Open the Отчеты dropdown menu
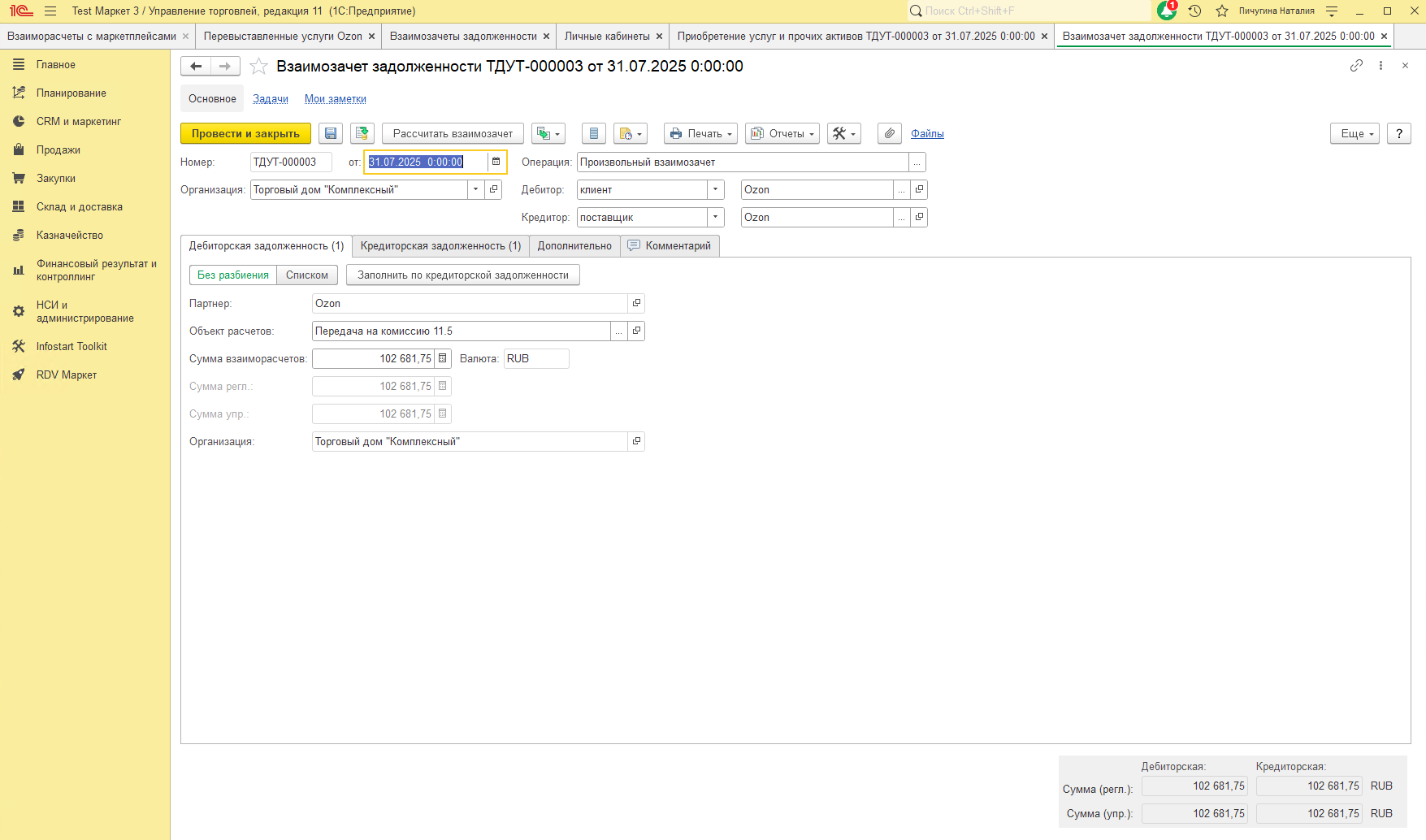Screen dimensions: 1426x840 (781, 134)
